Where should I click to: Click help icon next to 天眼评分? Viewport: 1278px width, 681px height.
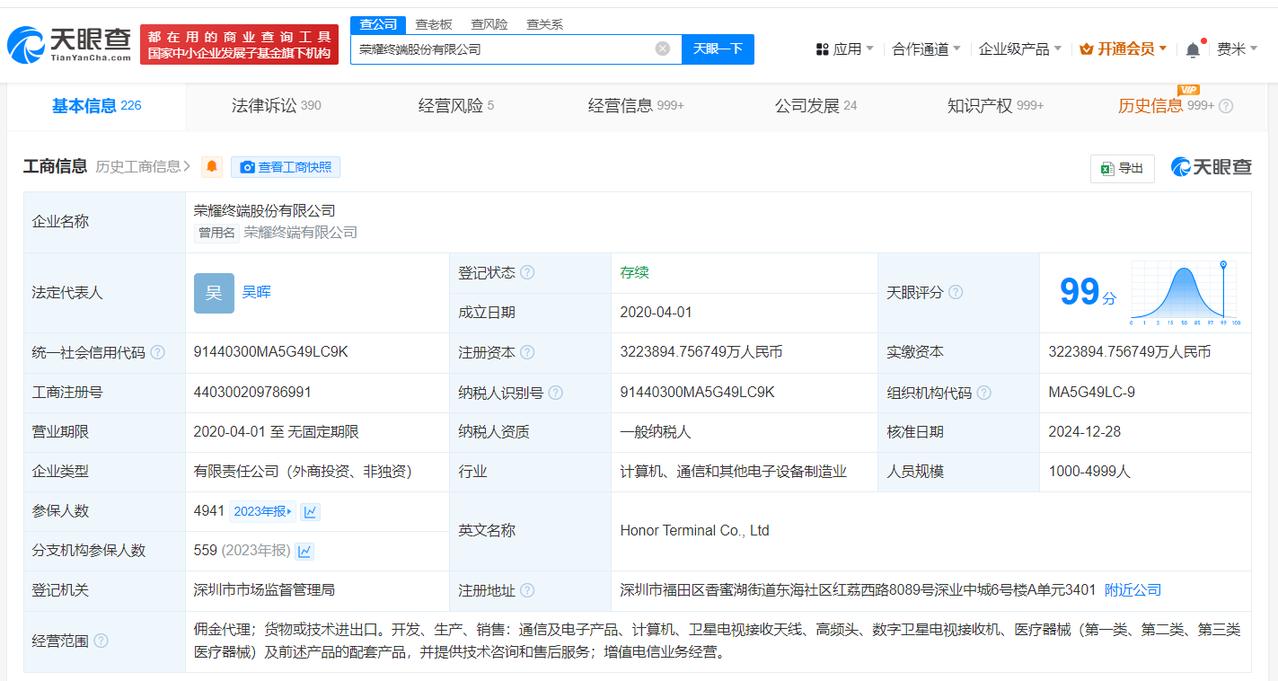click(955, 293)
